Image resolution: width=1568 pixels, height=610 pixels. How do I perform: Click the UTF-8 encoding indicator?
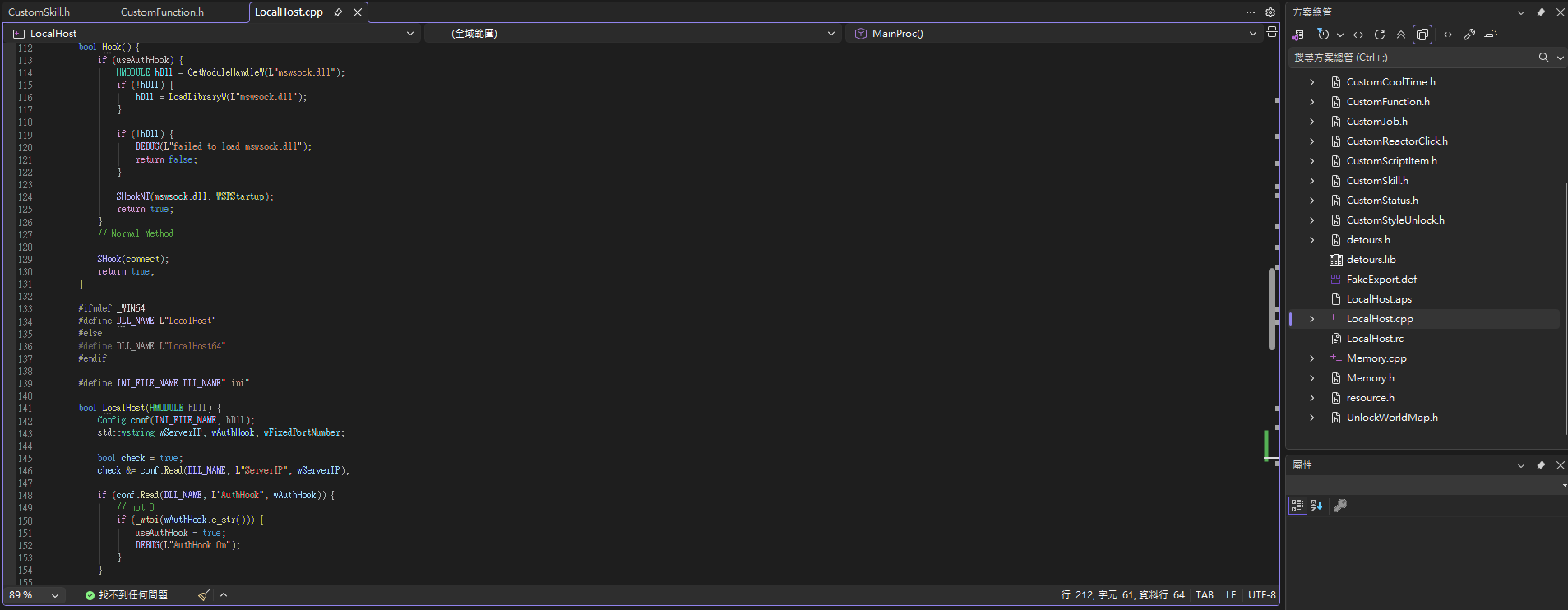(1261, 595)
